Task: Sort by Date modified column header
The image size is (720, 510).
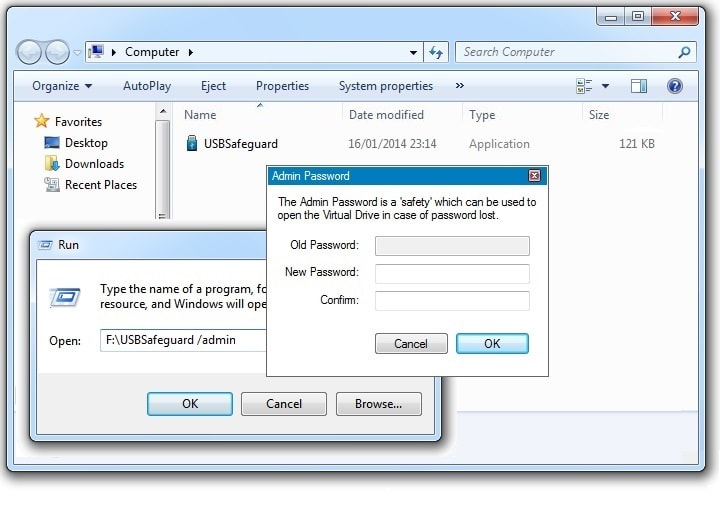Action: click(x=386, y=115)
